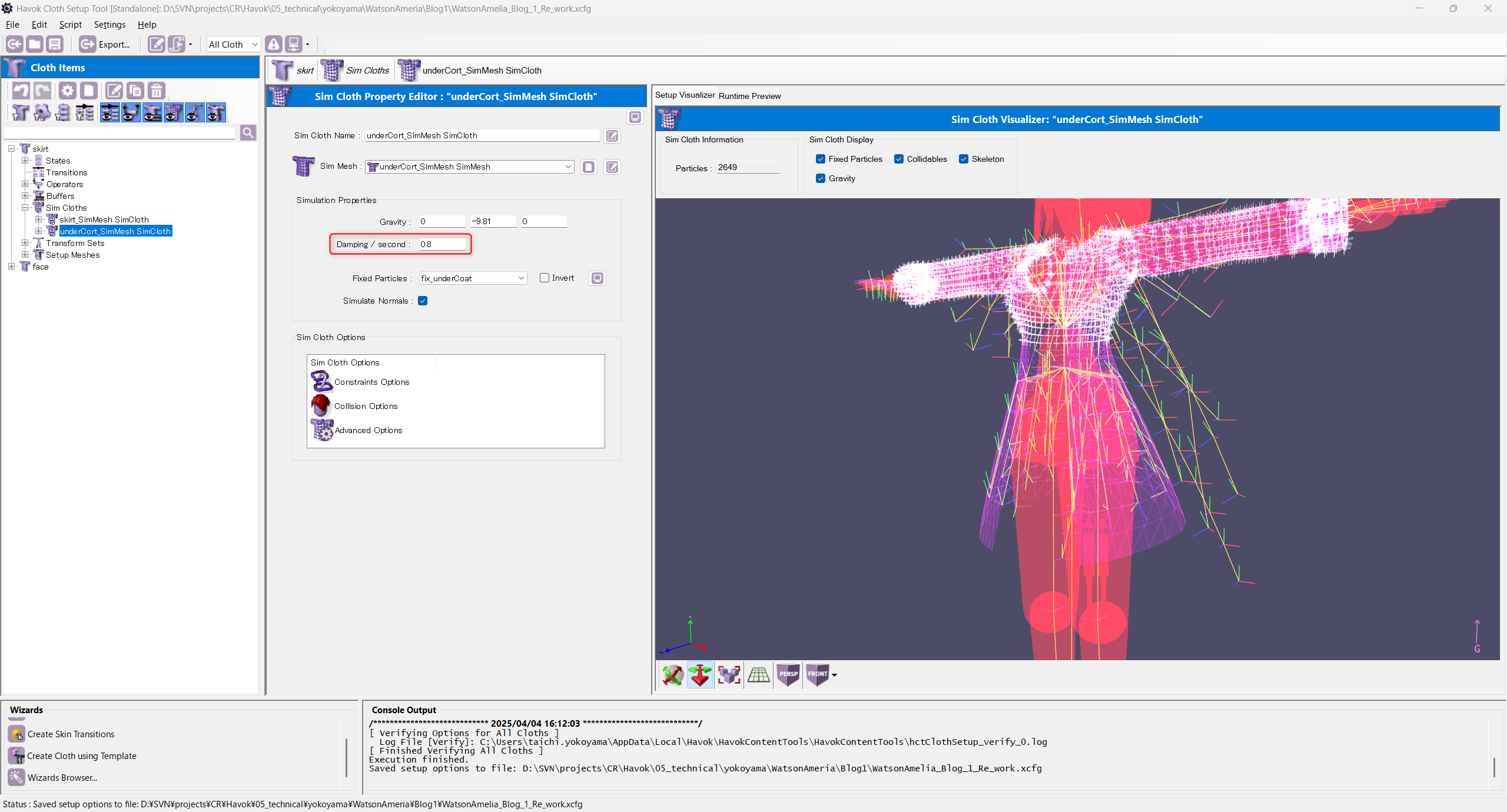The width and height of the screenshot is (1507, 812).
Task: Open the File menu
Action: click(x=12, y=25)
